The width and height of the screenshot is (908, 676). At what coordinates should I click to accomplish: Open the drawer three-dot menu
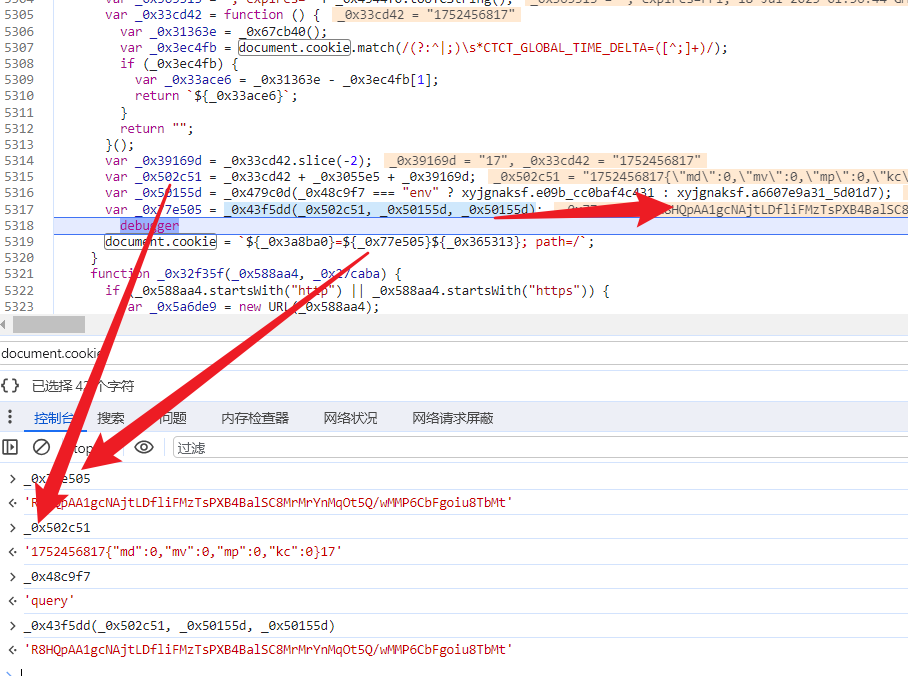(x=9, y=417)
